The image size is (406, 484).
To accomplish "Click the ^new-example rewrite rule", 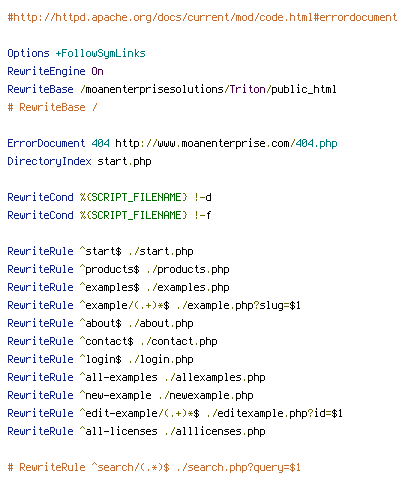I will click(x=130, y=395).
